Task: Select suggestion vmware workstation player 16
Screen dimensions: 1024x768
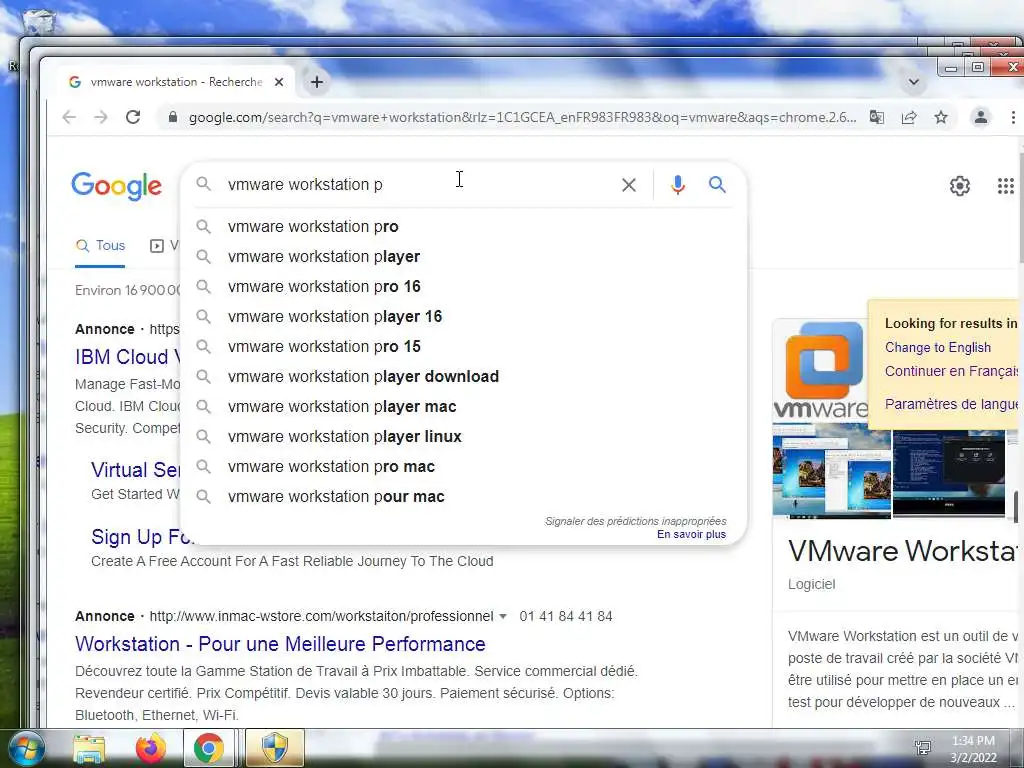Action: tap(464, 317)
